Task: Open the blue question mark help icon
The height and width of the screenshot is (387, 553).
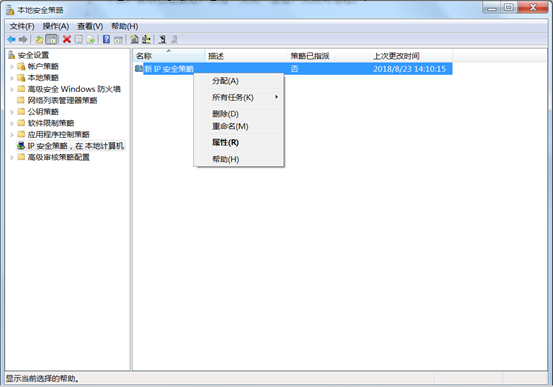Action: tap(107, 40)
